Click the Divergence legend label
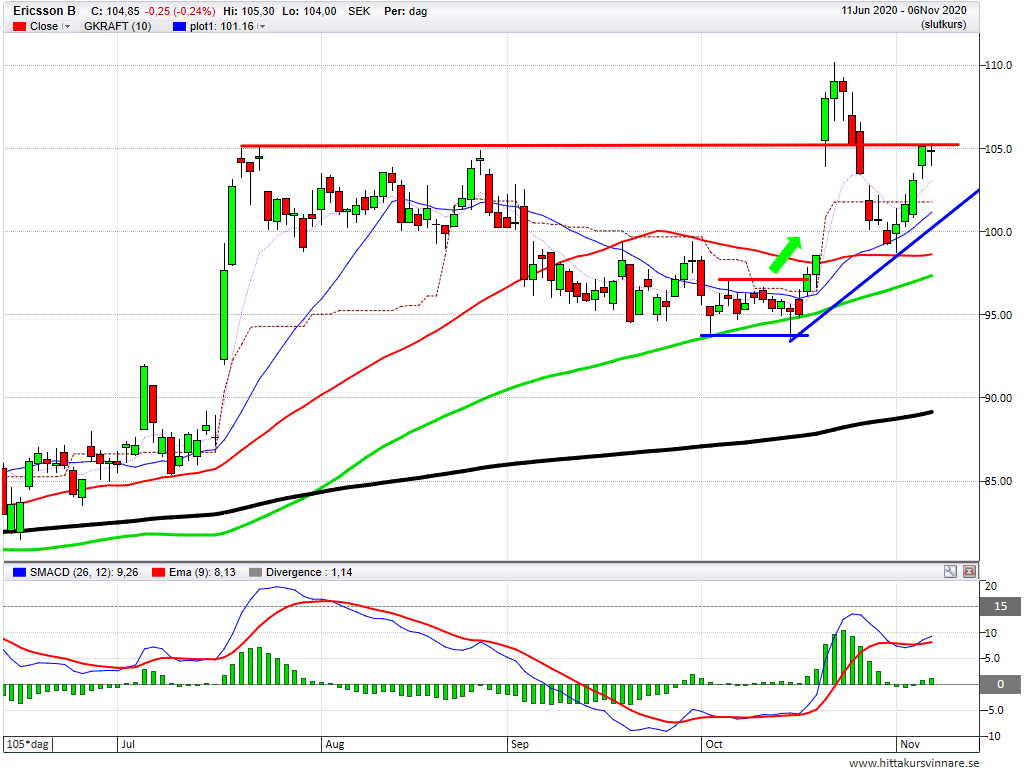 click(309, 572)
